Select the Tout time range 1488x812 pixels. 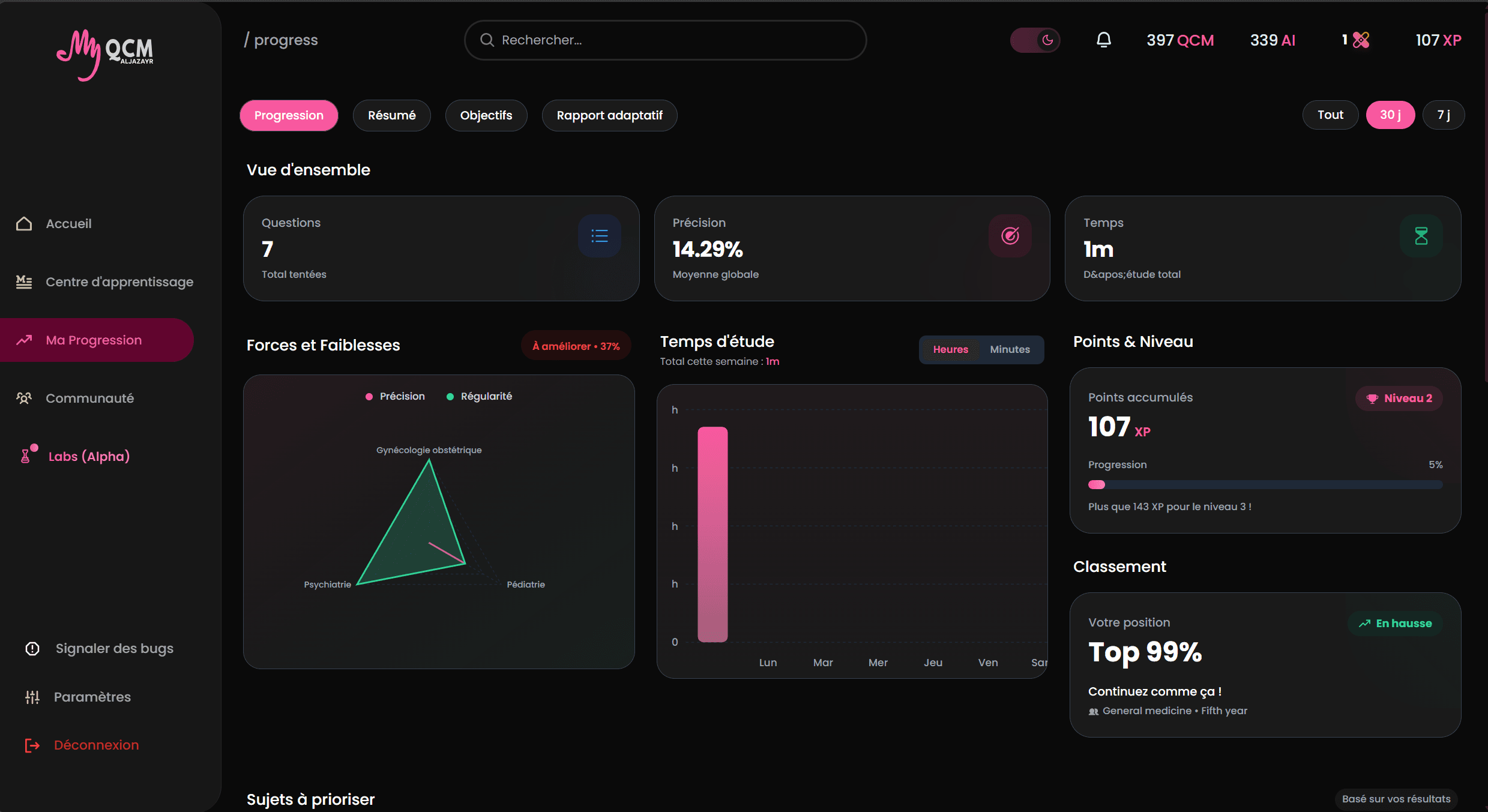[1330, 115]
